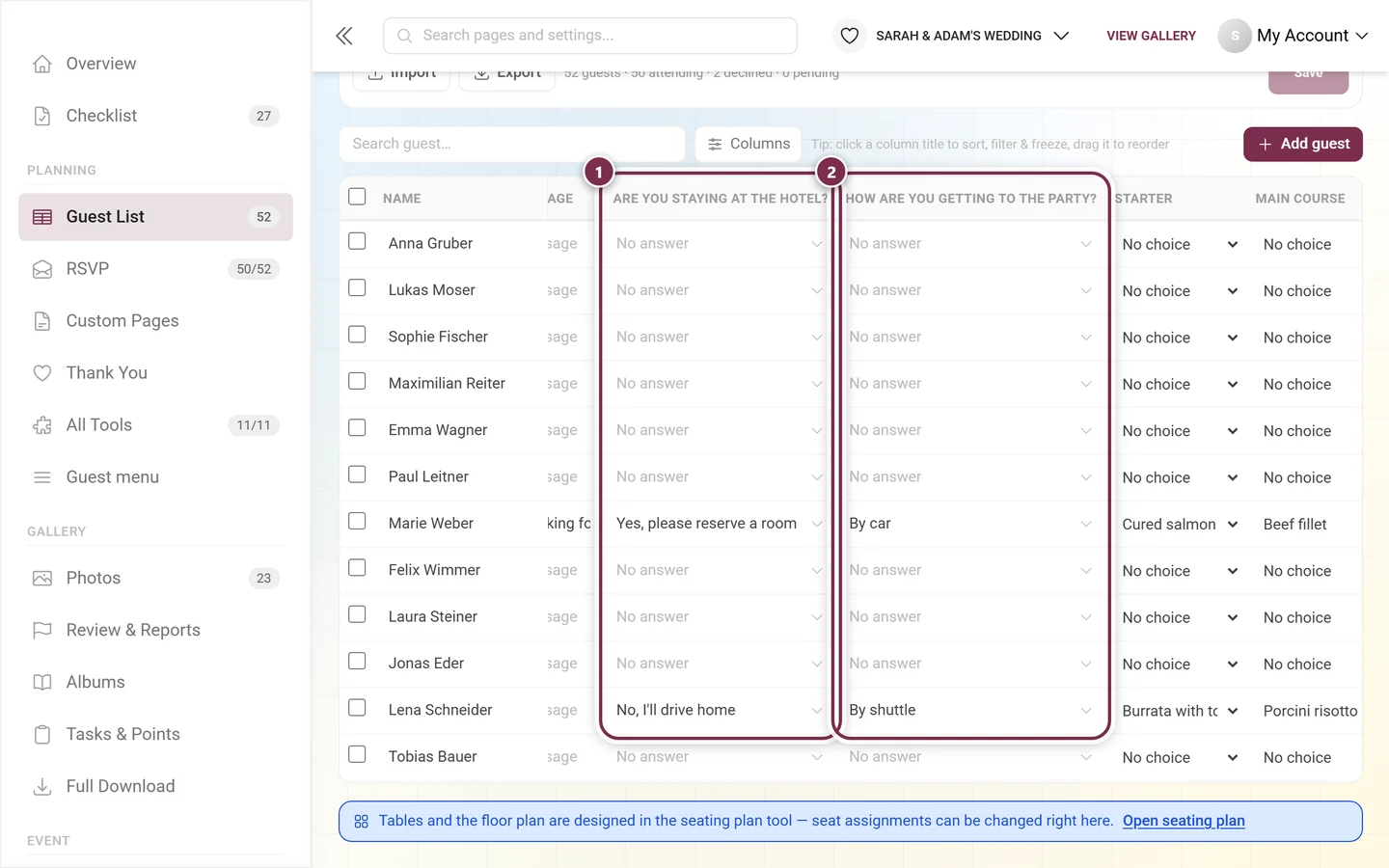
Task: Open the Columns settings button
Action: [749, 144]
